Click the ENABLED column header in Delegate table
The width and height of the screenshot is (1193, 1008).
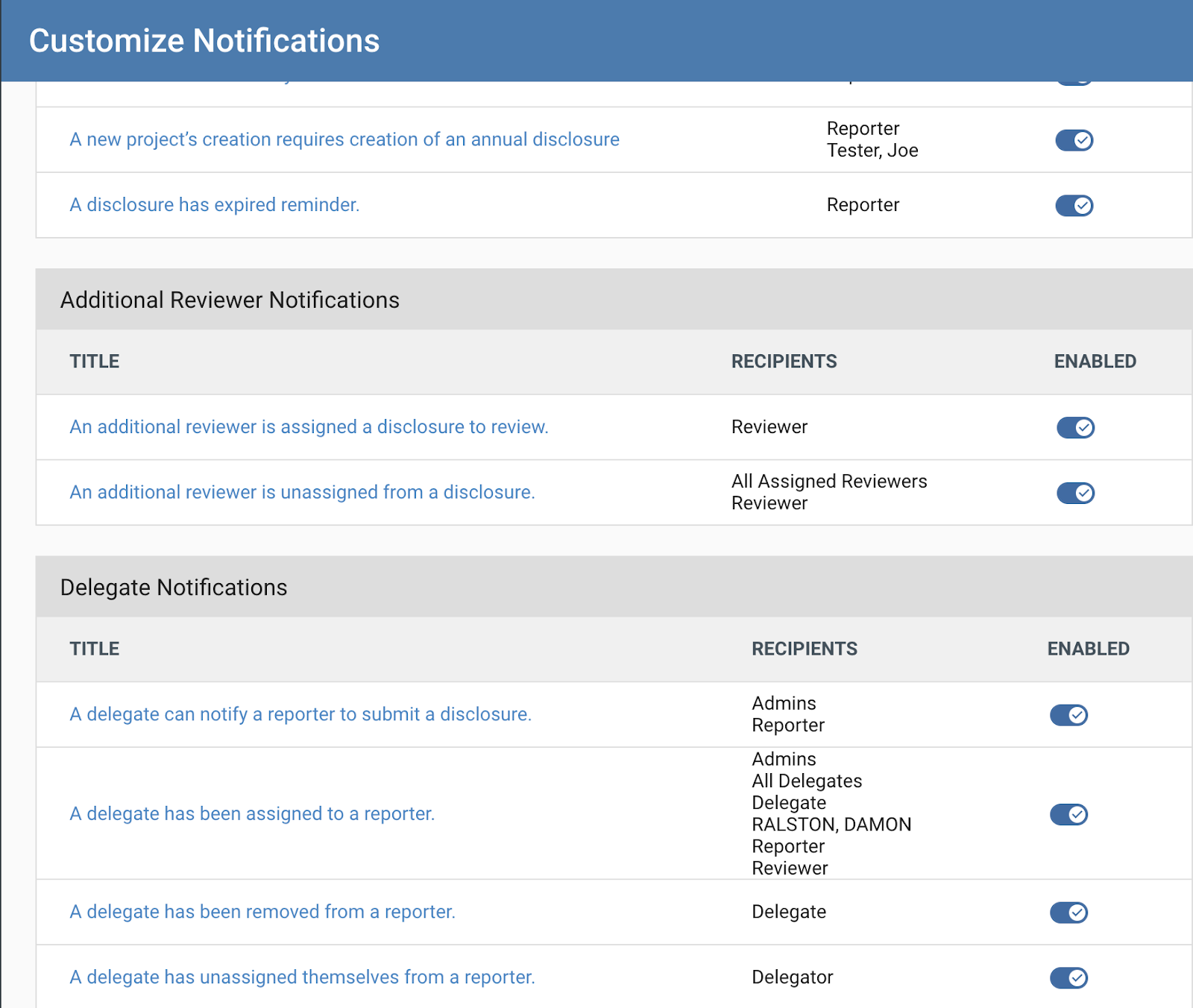(1088, 649)
